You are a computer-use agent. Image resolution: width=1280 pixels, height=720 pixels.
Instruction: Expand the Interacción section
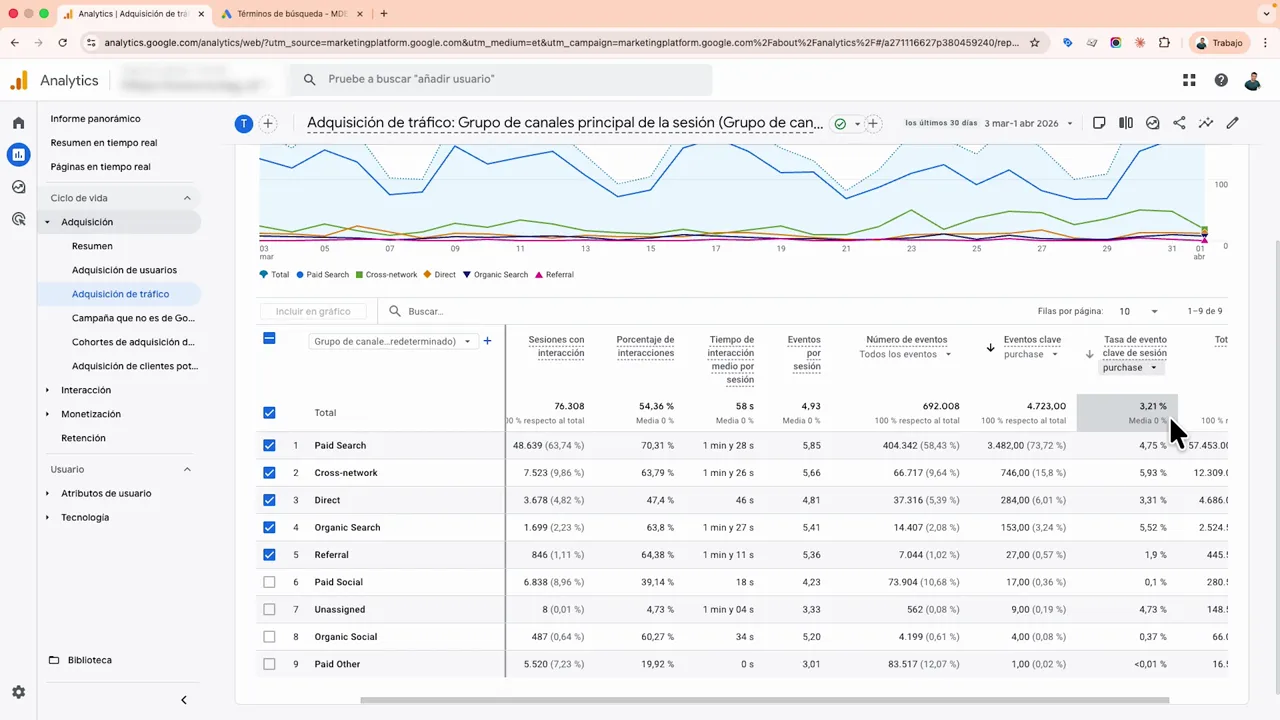(x=85, y=390)
